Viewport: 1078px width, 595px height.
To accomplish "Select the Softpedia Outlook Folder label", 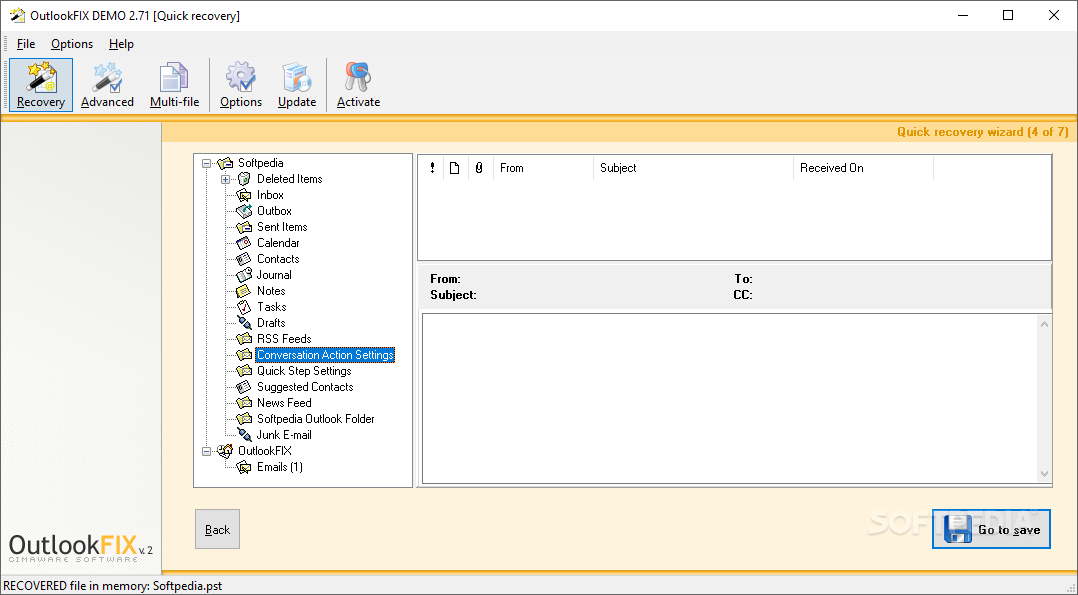I will [316, 419].
